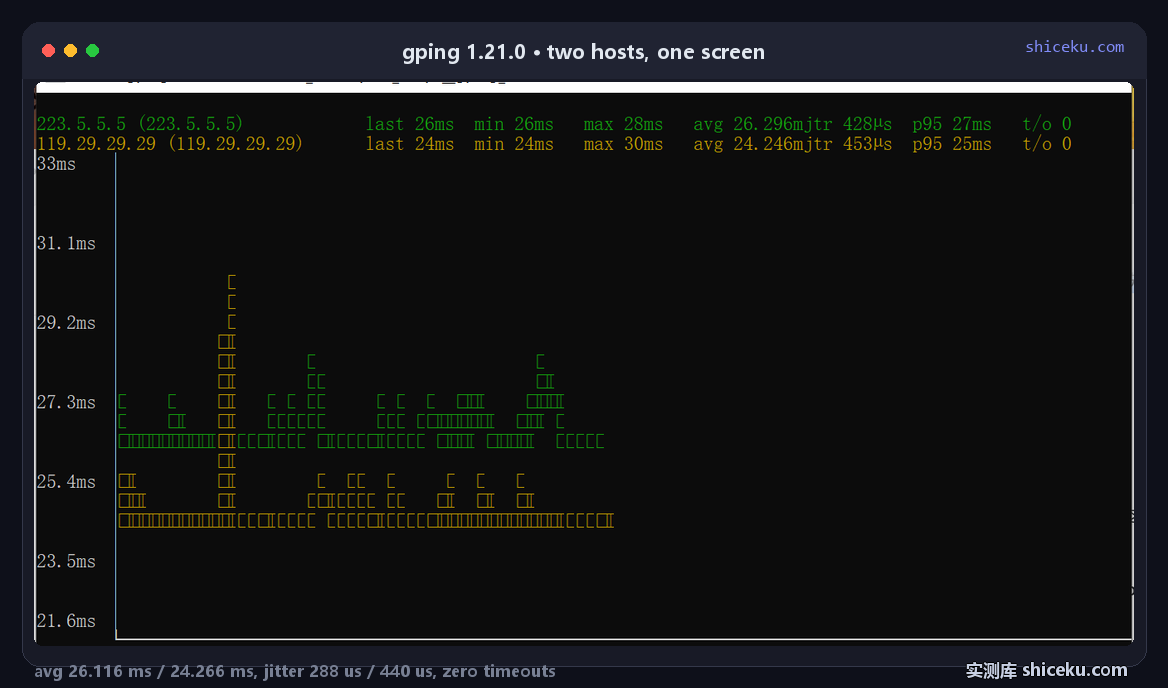Click 'last 26ms' in the green host row
The width and height of the screenshot is (1168, 688).
[410, 124]
